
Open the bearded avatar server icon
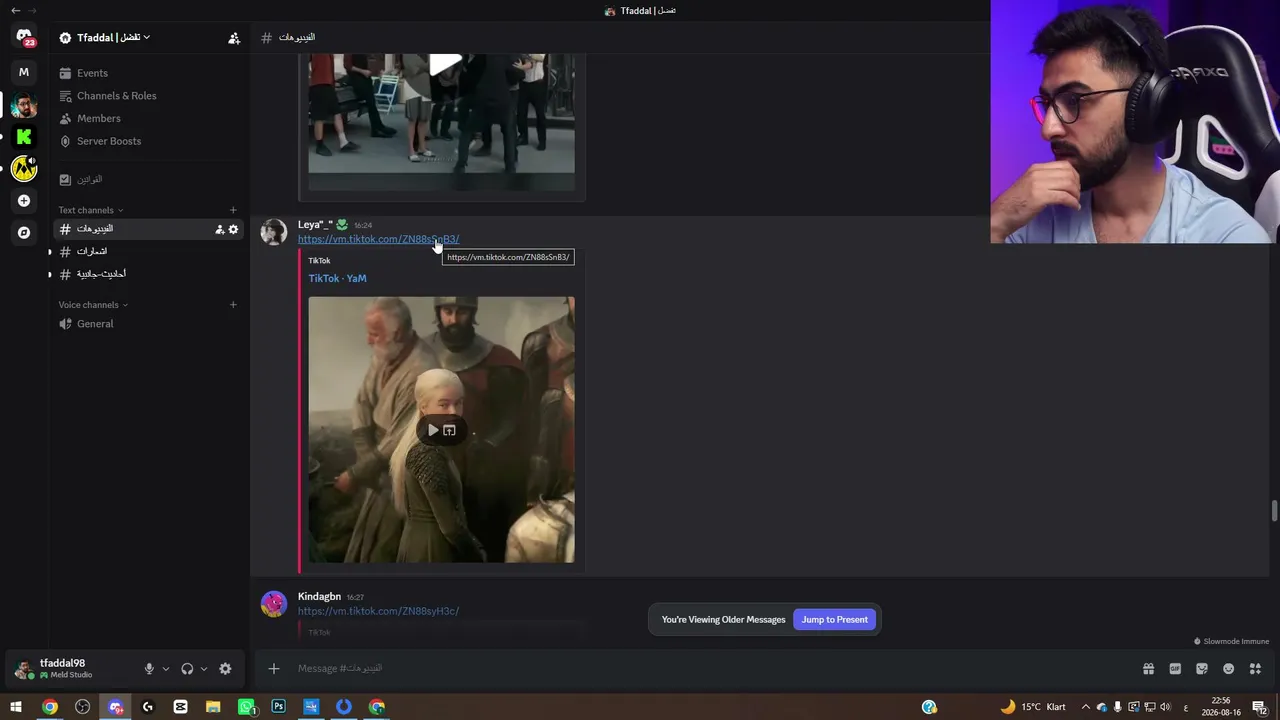tap(24, 105)
